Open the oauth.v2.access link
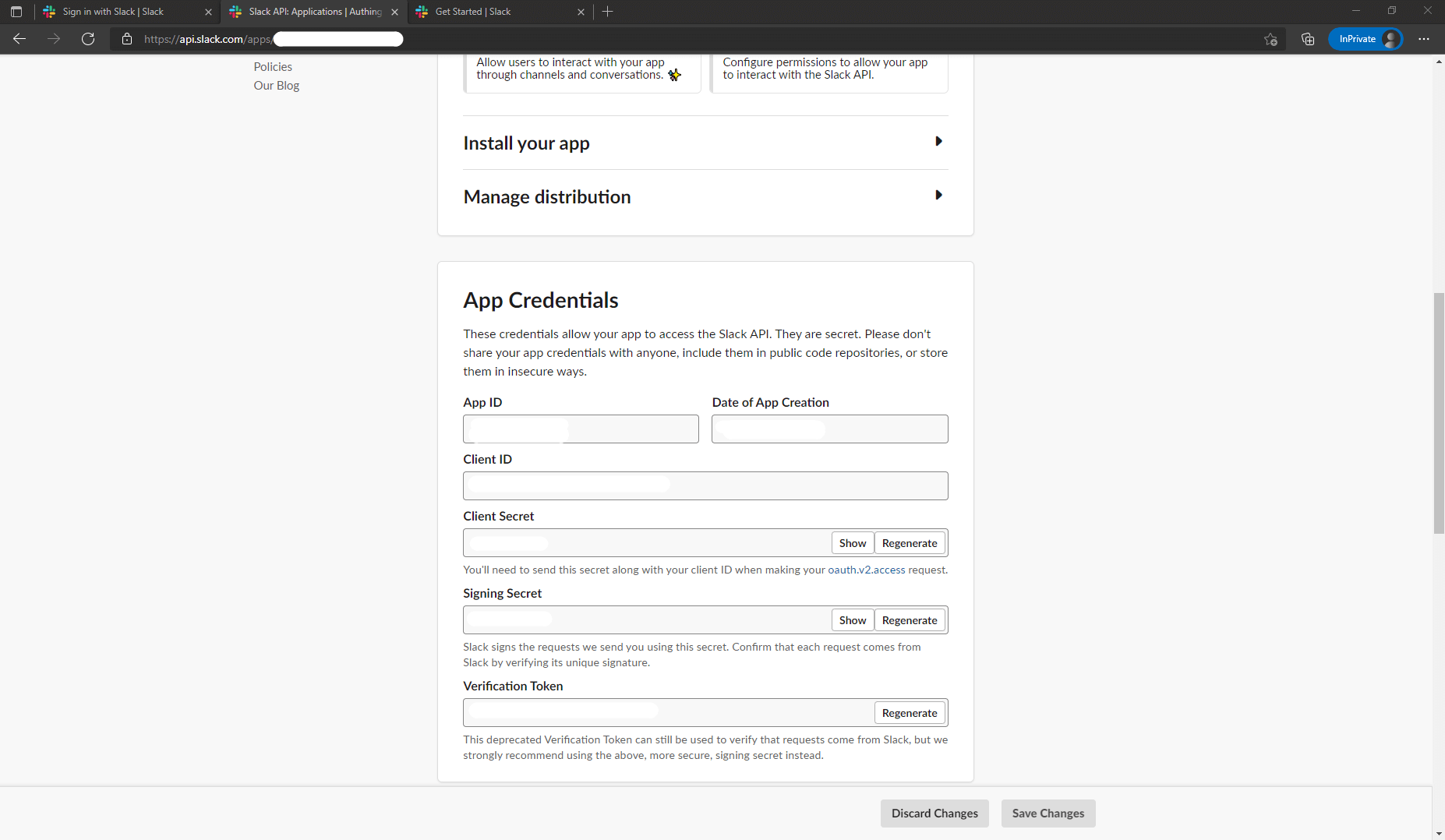Viewport: 1445px width, 840px height. (x=866, y=570)
